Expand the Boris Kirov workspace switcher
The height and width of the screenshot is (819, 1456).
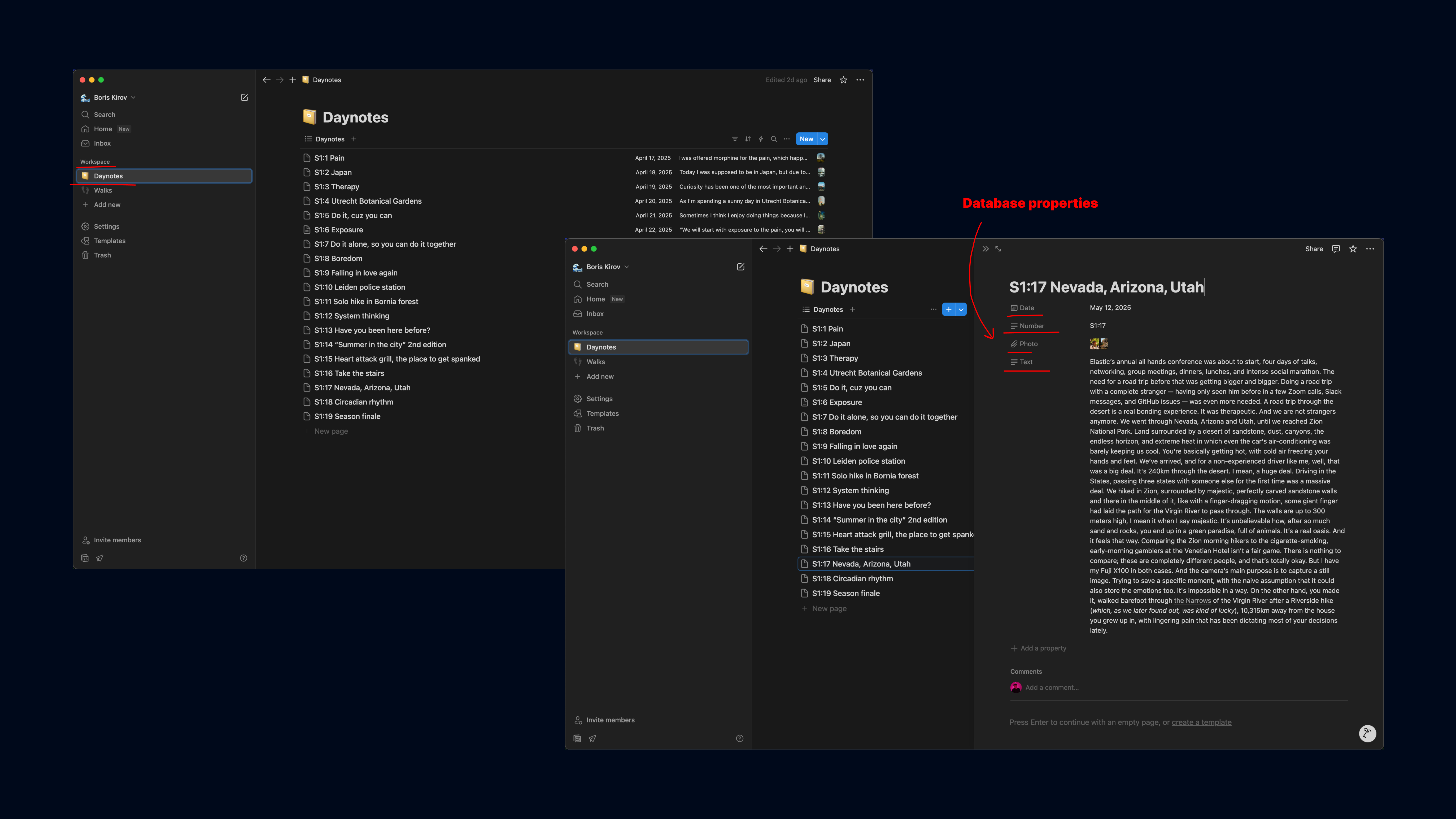point(110,97)
